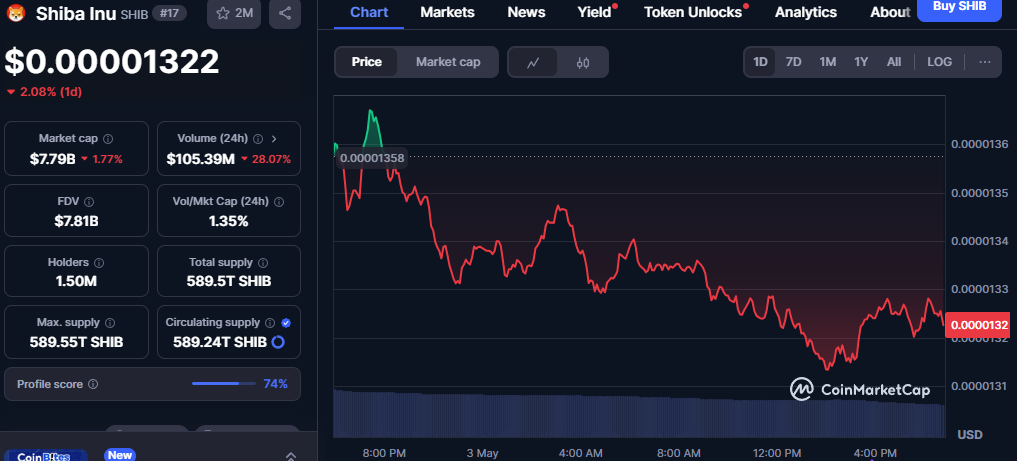Open the News tab

click(x=526, y=12)
